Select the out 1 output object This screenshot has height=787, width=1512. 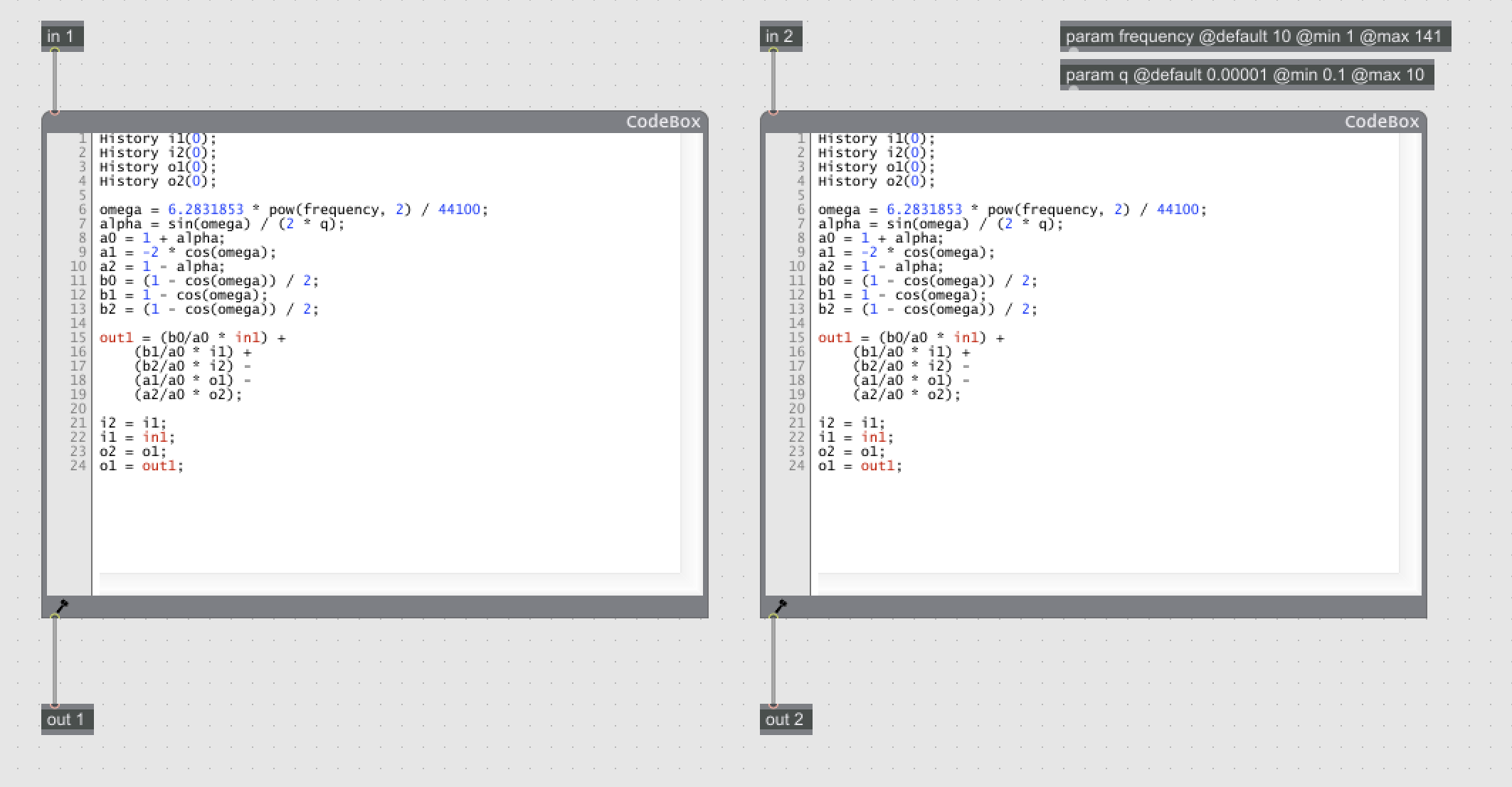(66, 719)
